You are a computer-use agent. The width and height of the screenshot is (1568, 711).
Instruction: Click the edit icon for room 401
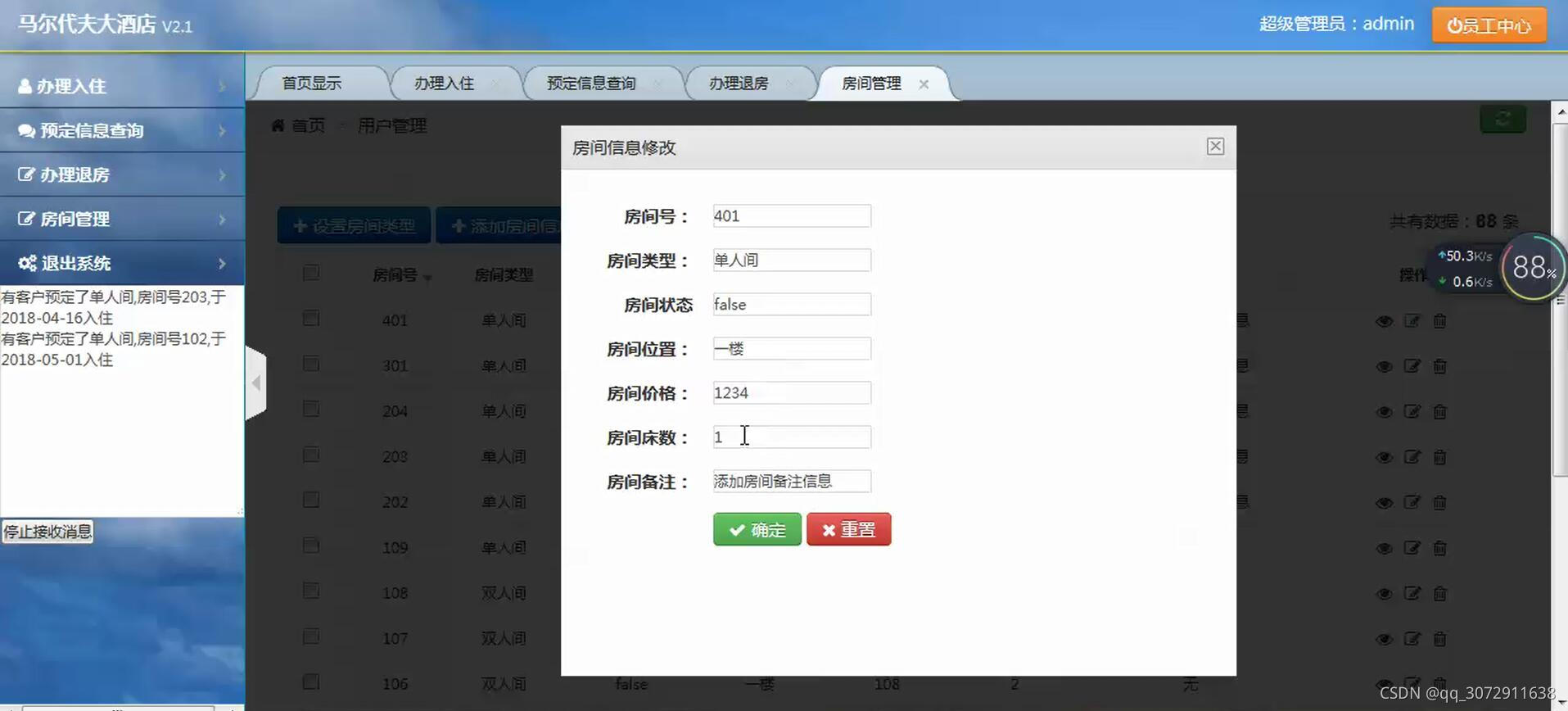click(x=1412, y=321)
